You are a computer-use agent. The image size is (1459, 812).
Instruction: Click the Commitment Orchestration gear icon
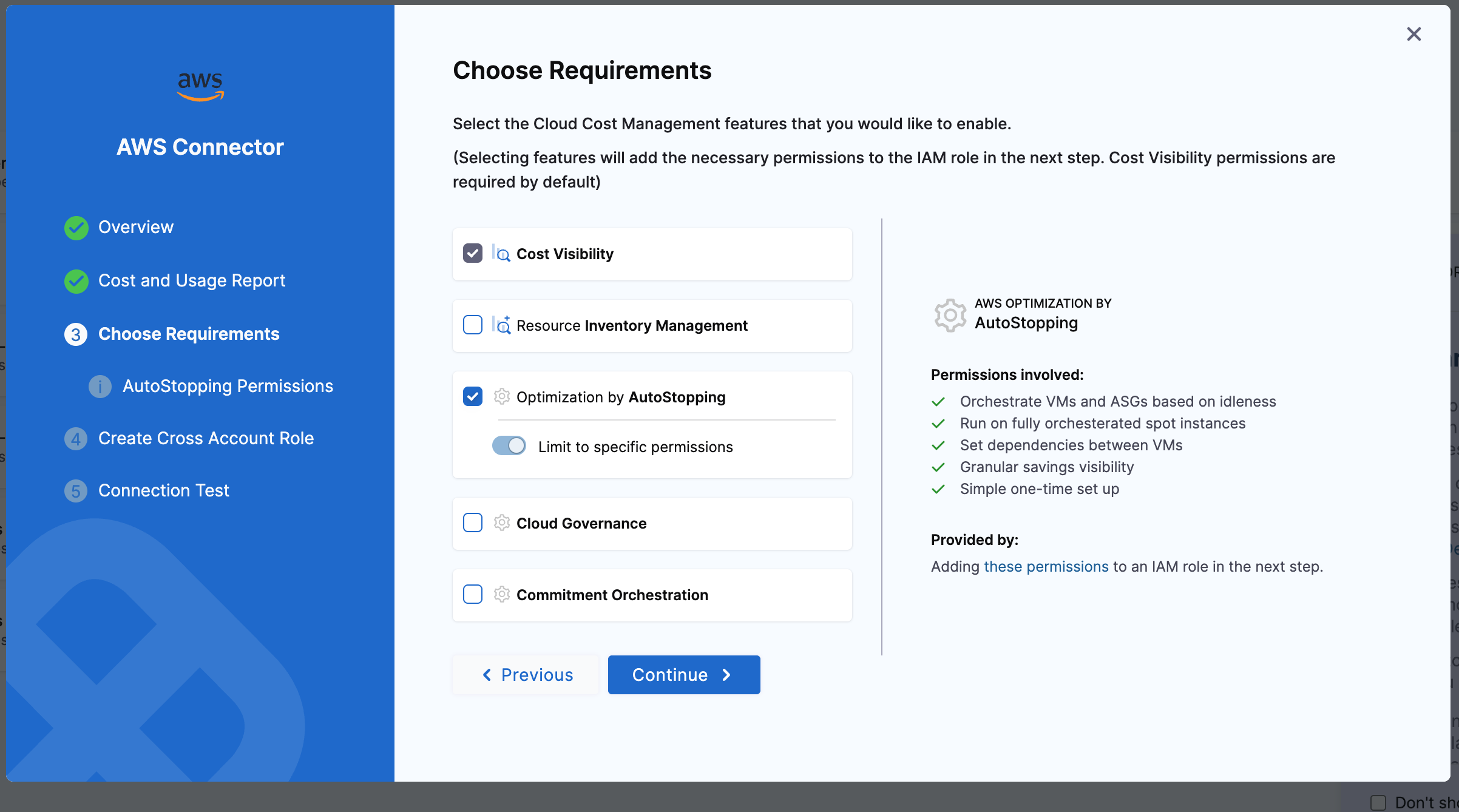501,594
